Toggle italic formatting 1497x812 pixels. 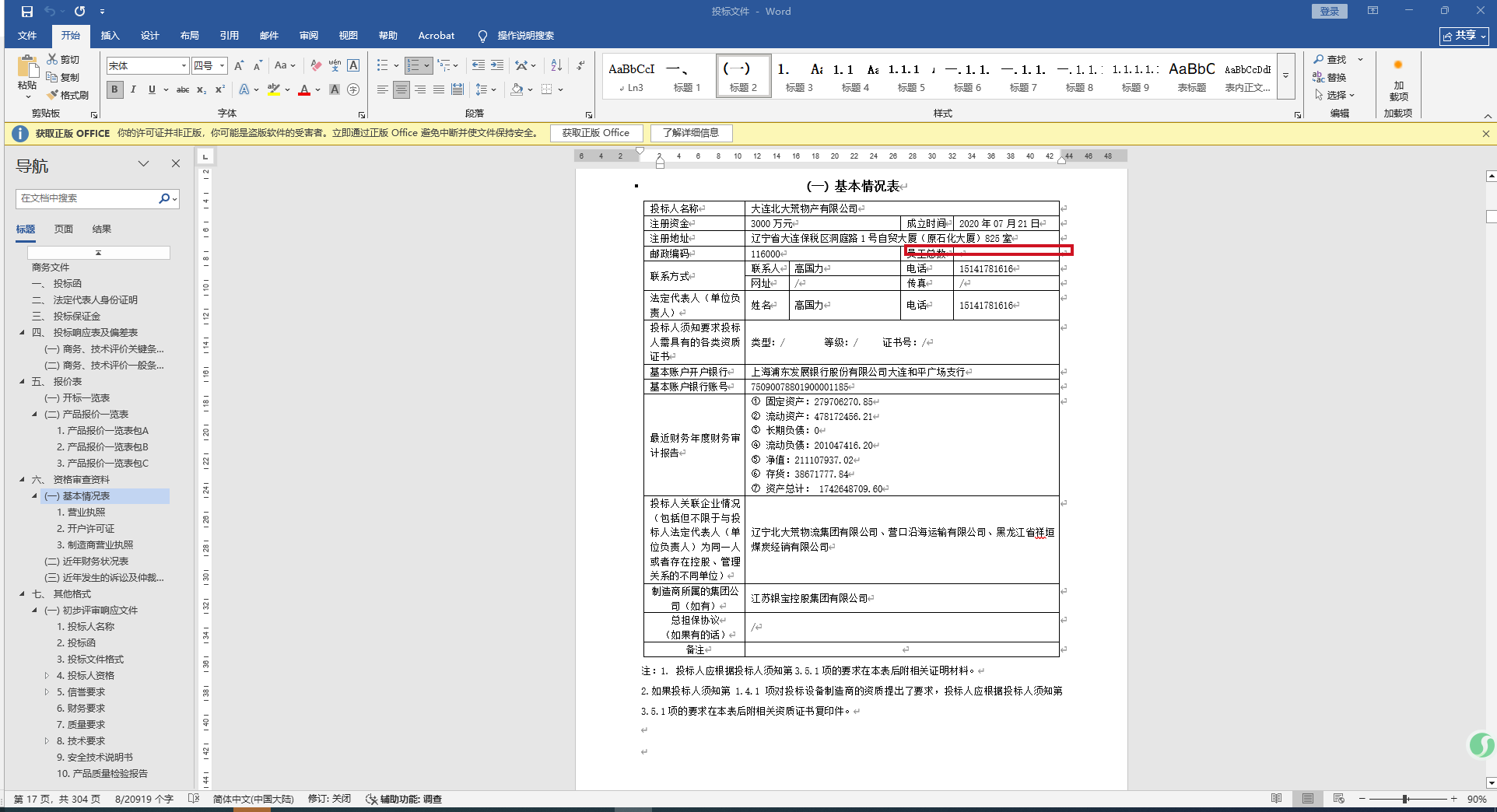(133, 90)
